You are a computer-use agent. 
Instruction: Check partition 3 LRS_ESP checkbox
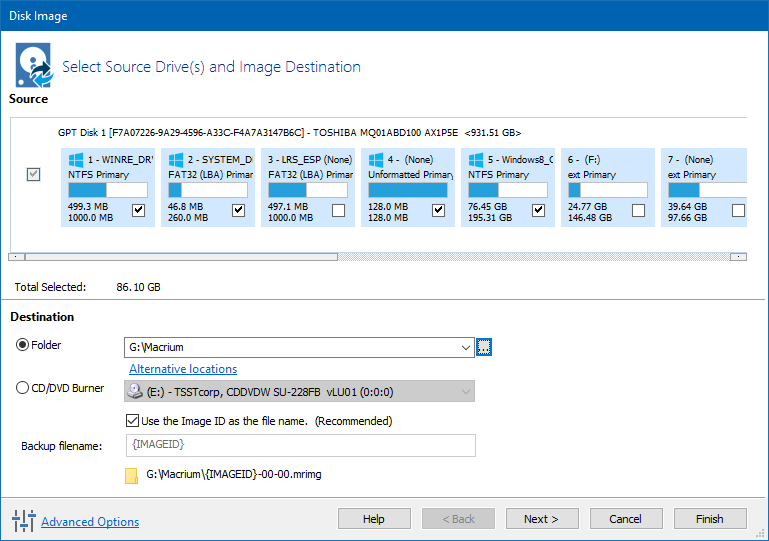(x=339, y=210)
